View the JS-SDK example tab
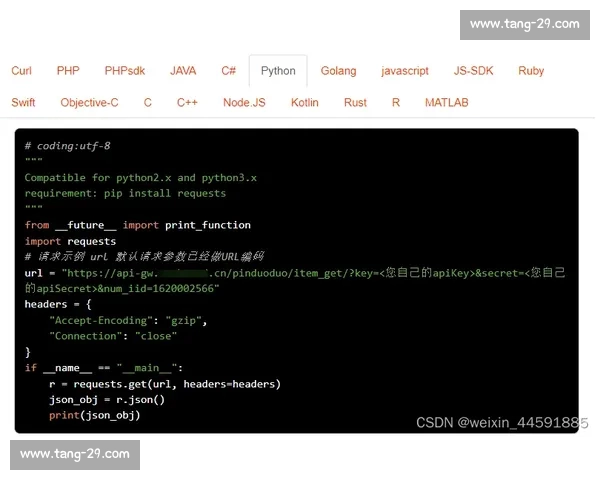 tap(473, 71)
